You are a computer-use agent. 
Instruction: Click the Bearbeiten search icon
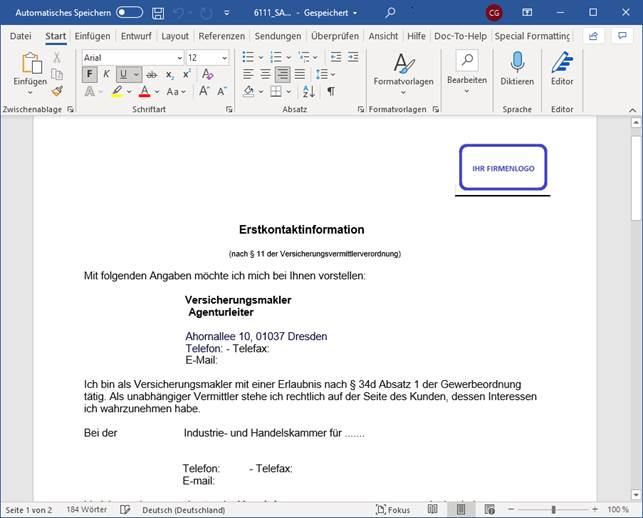pos(466,62)
